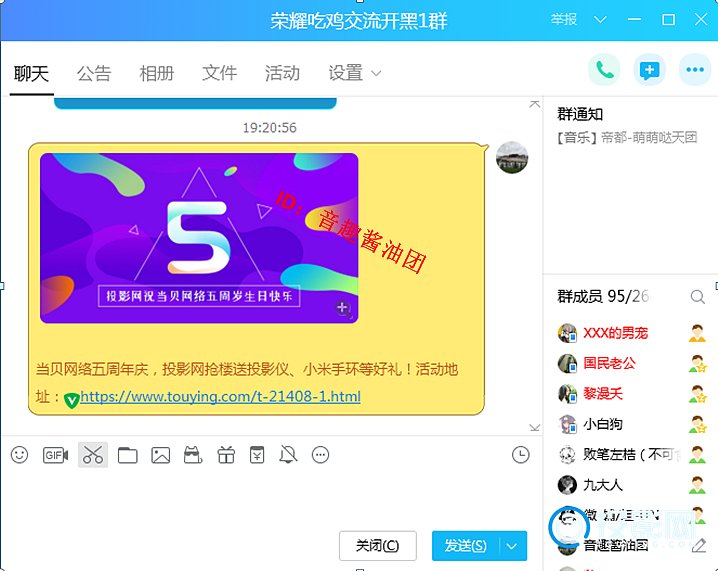Screen dimensions: 718x571
Task: Click the send picture icon
Action: 160,455
